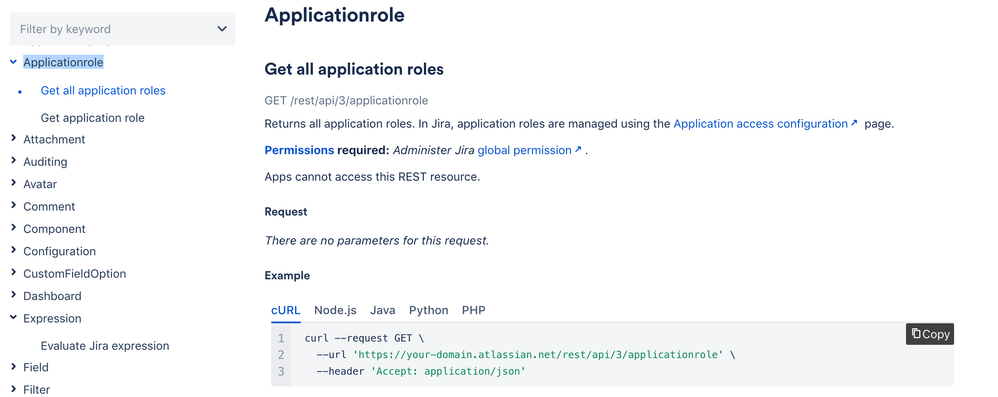This screenshot has height=397, width=998.
Task: Open the global permission link
Action: coord(530,150)
